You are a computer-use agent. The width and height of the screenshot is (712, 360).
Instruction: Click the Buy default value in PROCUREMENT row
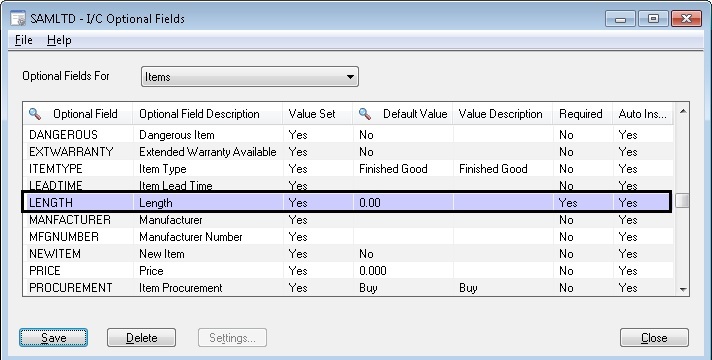(x=403, y=288)
